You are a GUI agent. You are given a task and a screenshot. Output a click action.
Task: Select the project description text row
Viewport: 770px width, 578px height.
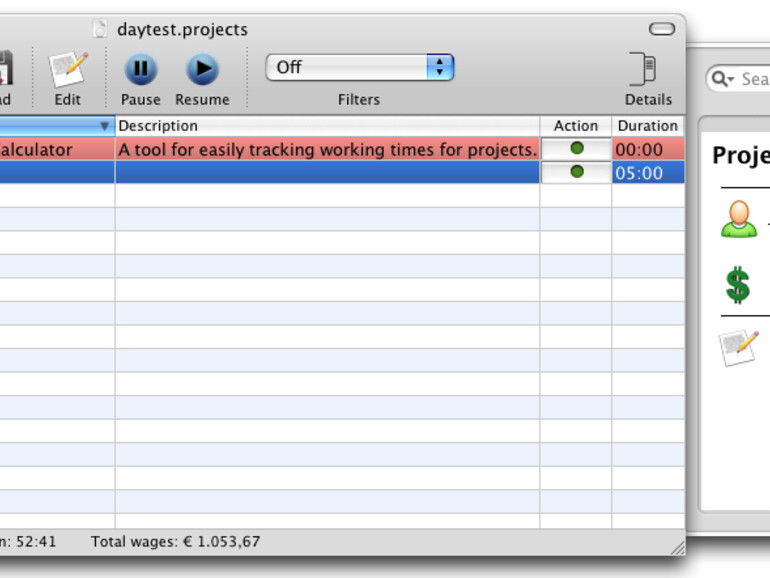[327, 149]
